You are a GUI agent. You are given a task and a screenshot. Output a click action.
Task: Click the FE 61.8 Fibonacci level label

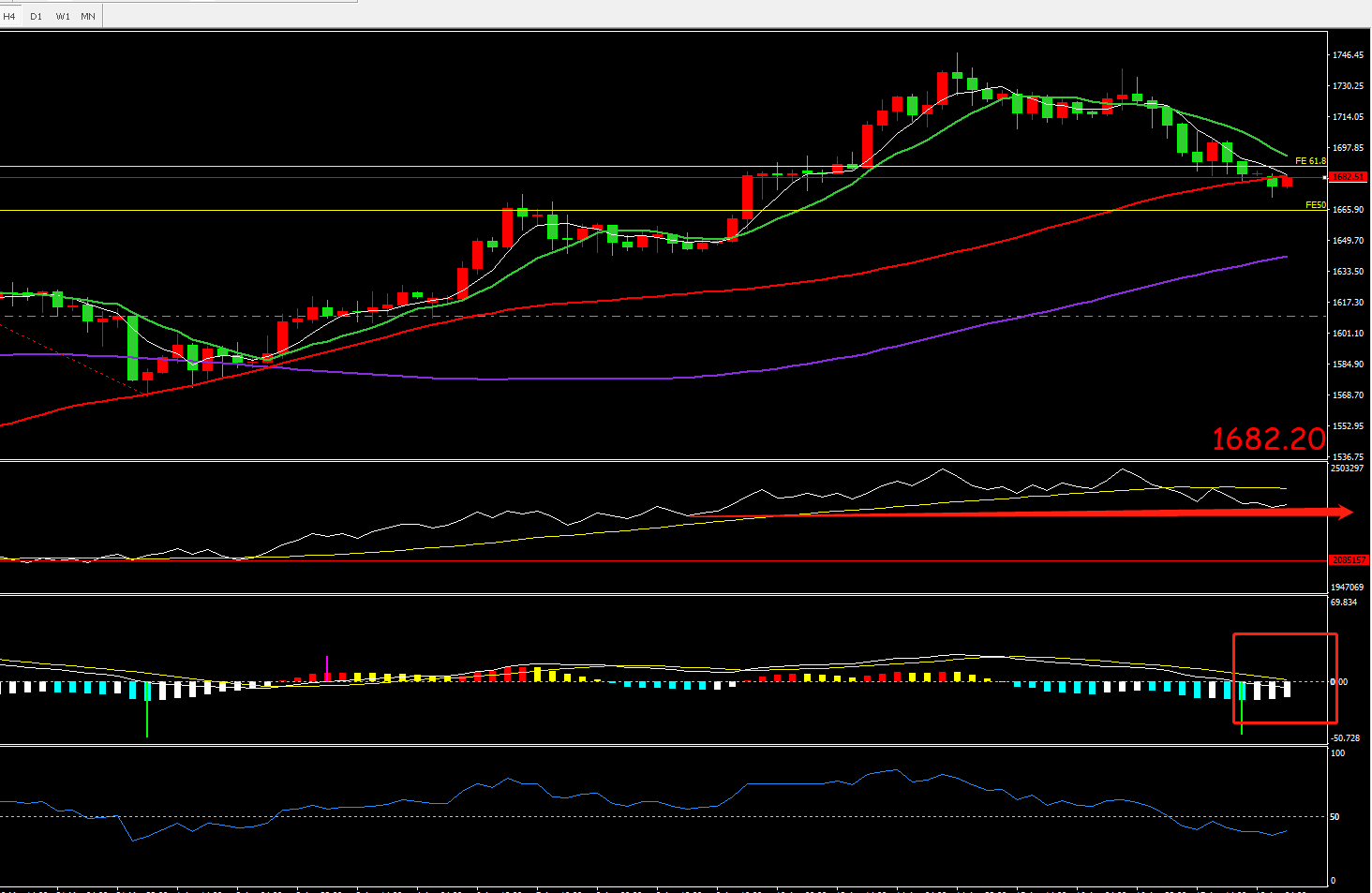pos(1310,161)
